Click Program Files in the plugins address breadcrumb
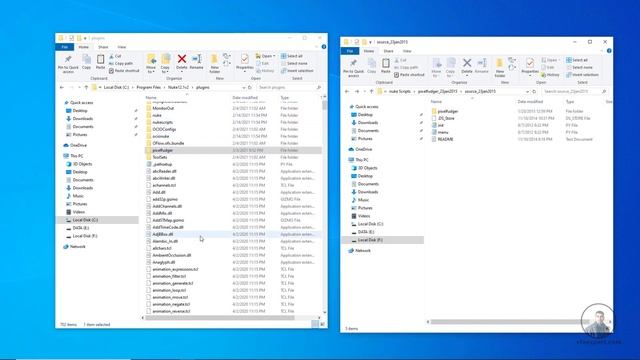 [x=149, y=87]
